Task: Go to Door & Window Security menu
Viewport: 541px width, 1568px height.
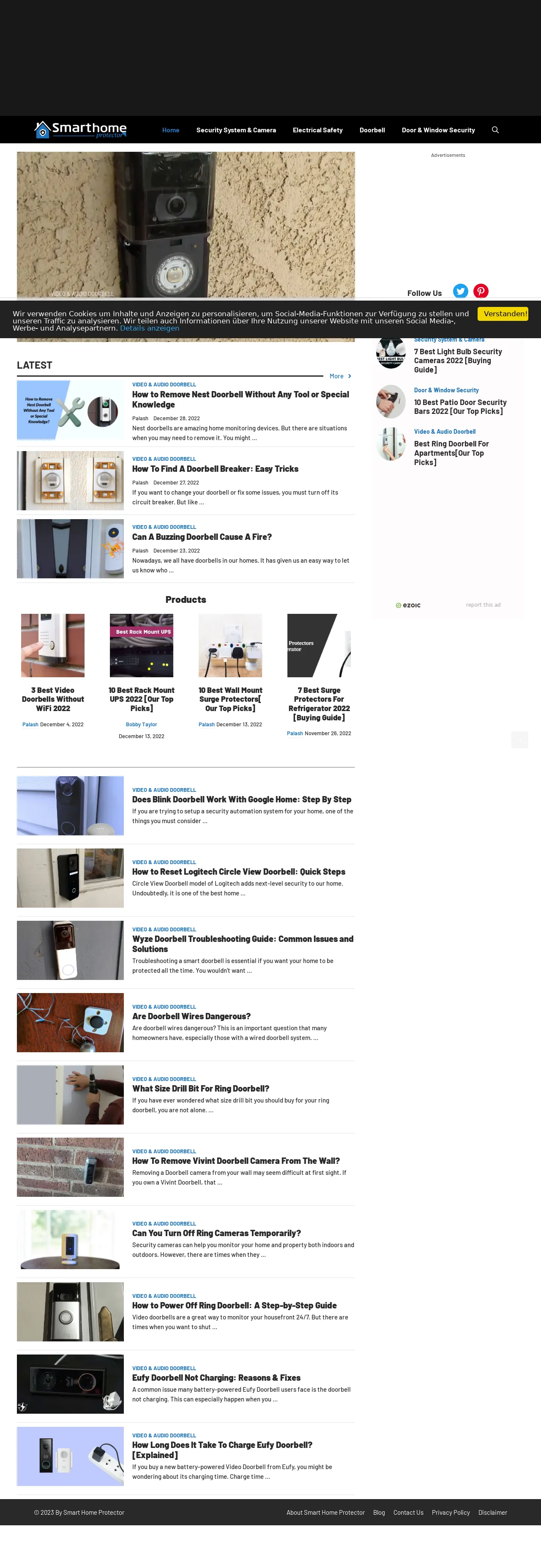Action: coord(438,130)
